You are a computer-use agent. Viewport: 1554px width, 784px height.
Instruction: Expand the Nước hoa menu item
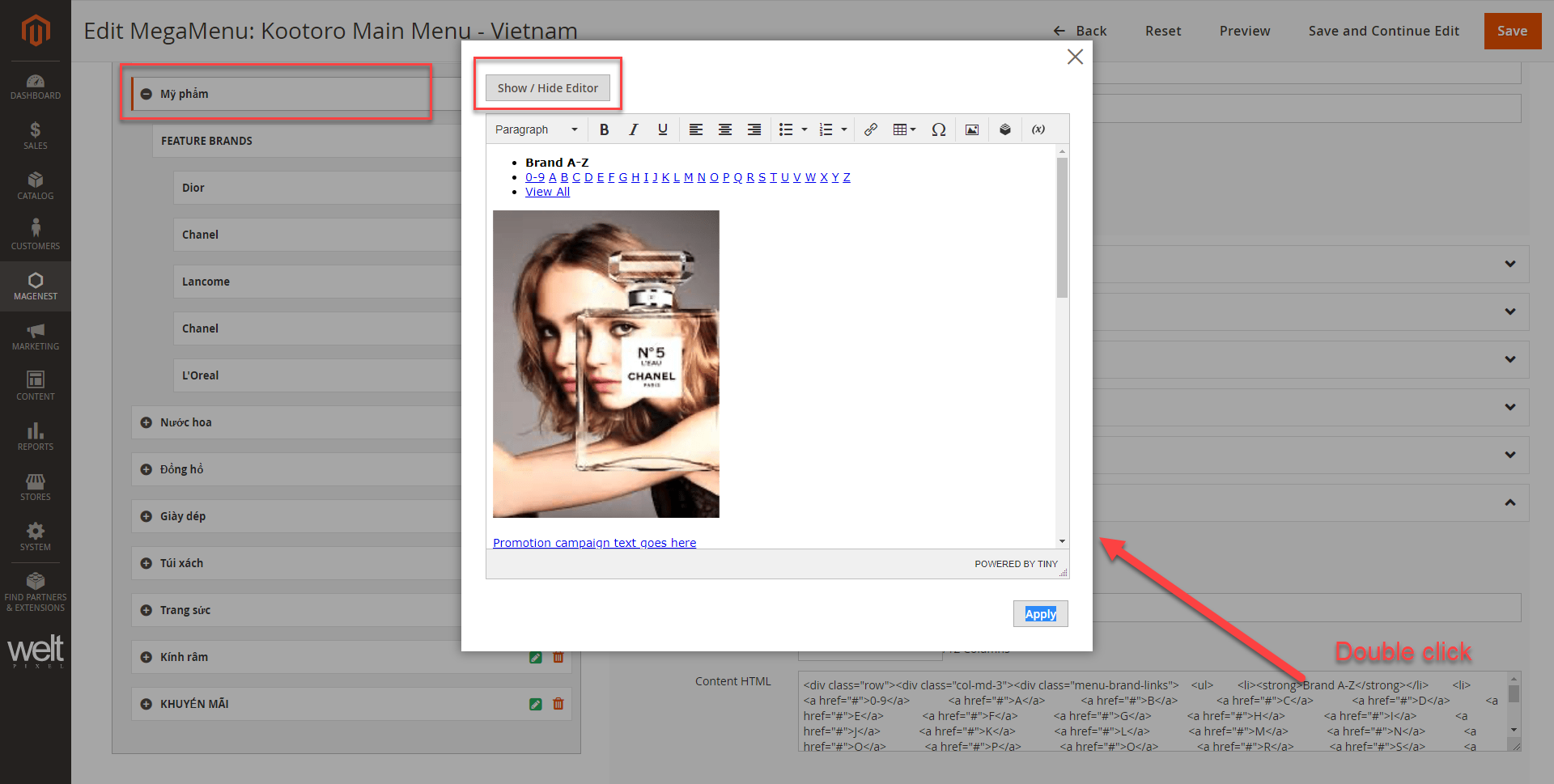[146, 422]
